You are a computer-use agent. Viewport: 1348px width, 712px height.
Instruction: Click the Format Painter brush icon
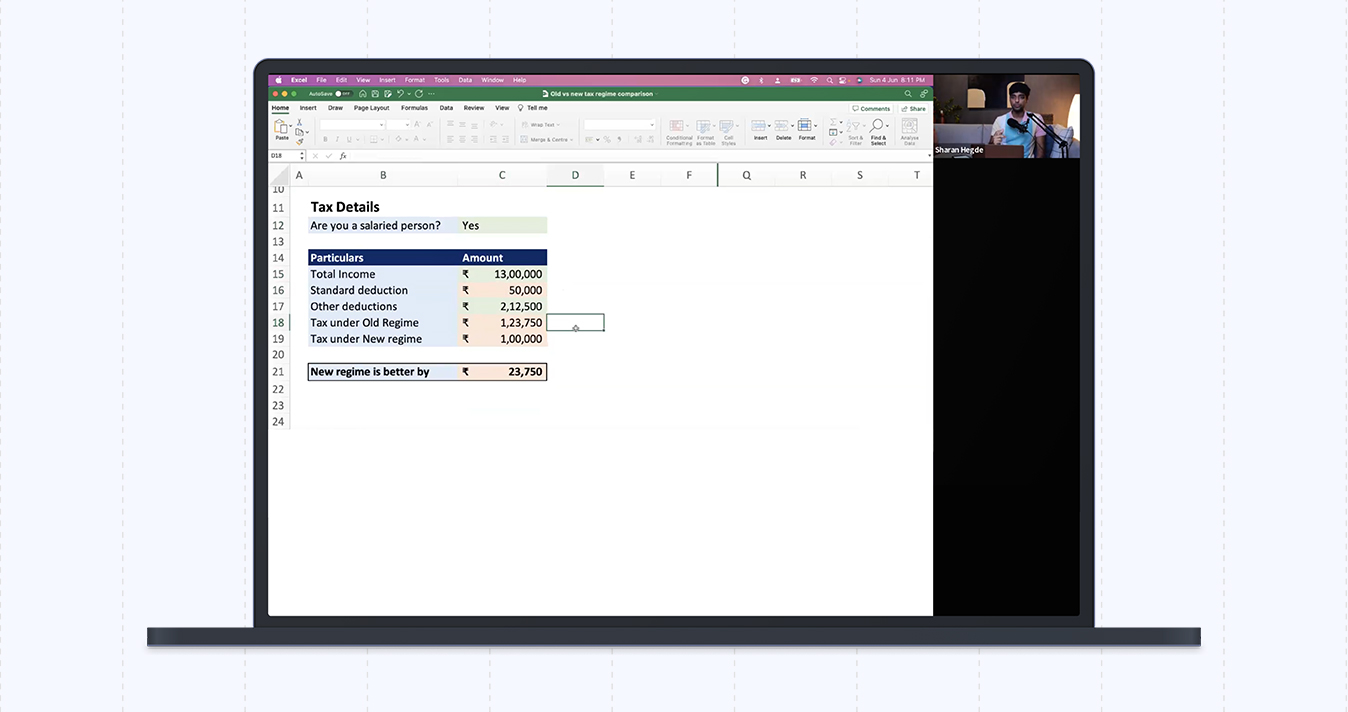[x=299, y=141]
